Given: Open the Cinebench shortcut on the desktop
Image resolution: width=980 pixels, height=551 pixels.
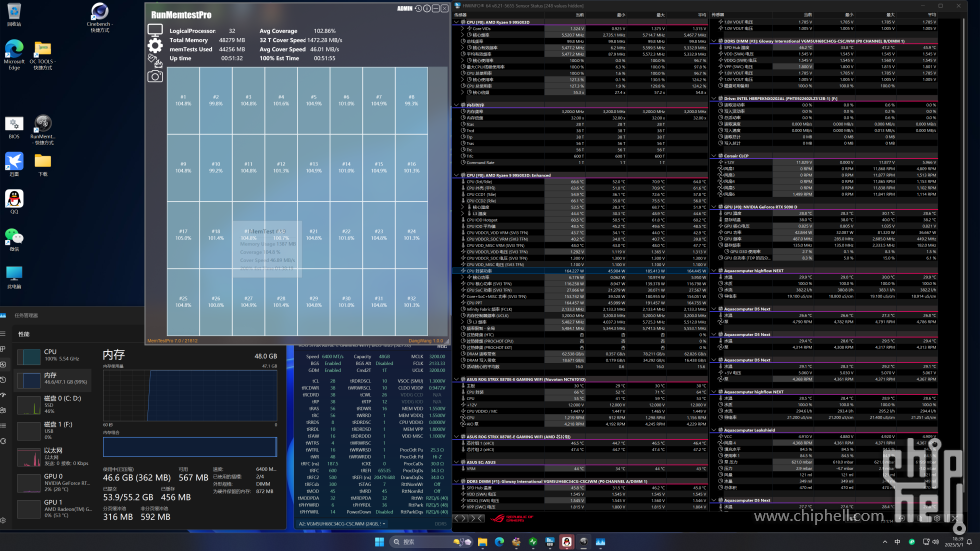Looking at the screenshot, I should 99,17.
